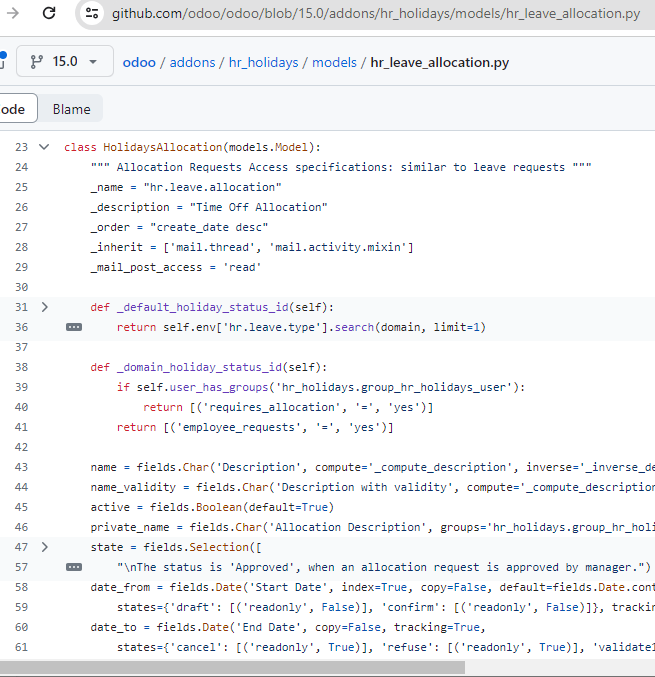The image size is (655, 677).
Task: Select line number 23
Action: (x=21, y=147)
